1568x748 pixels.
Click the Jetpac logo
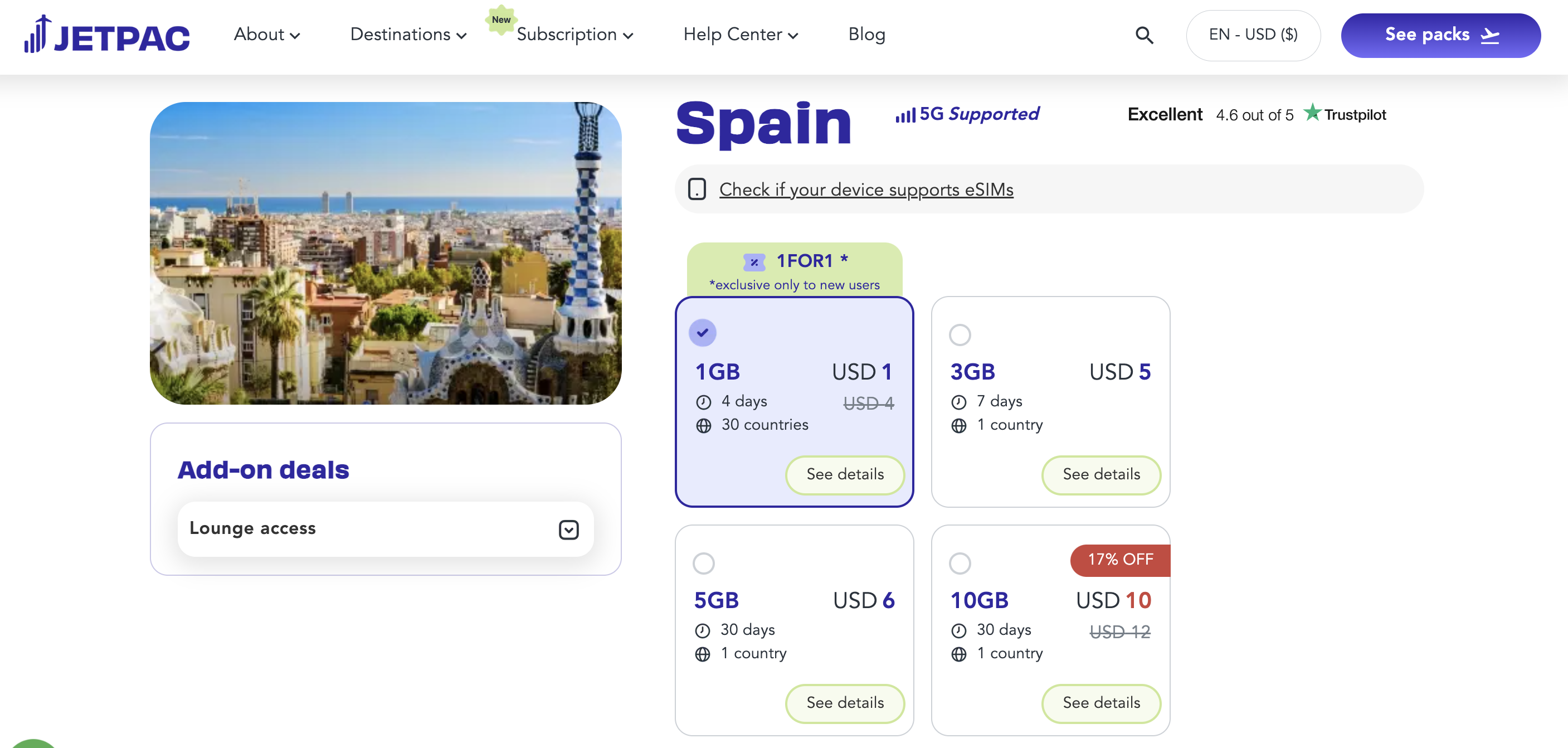[106, 35]
